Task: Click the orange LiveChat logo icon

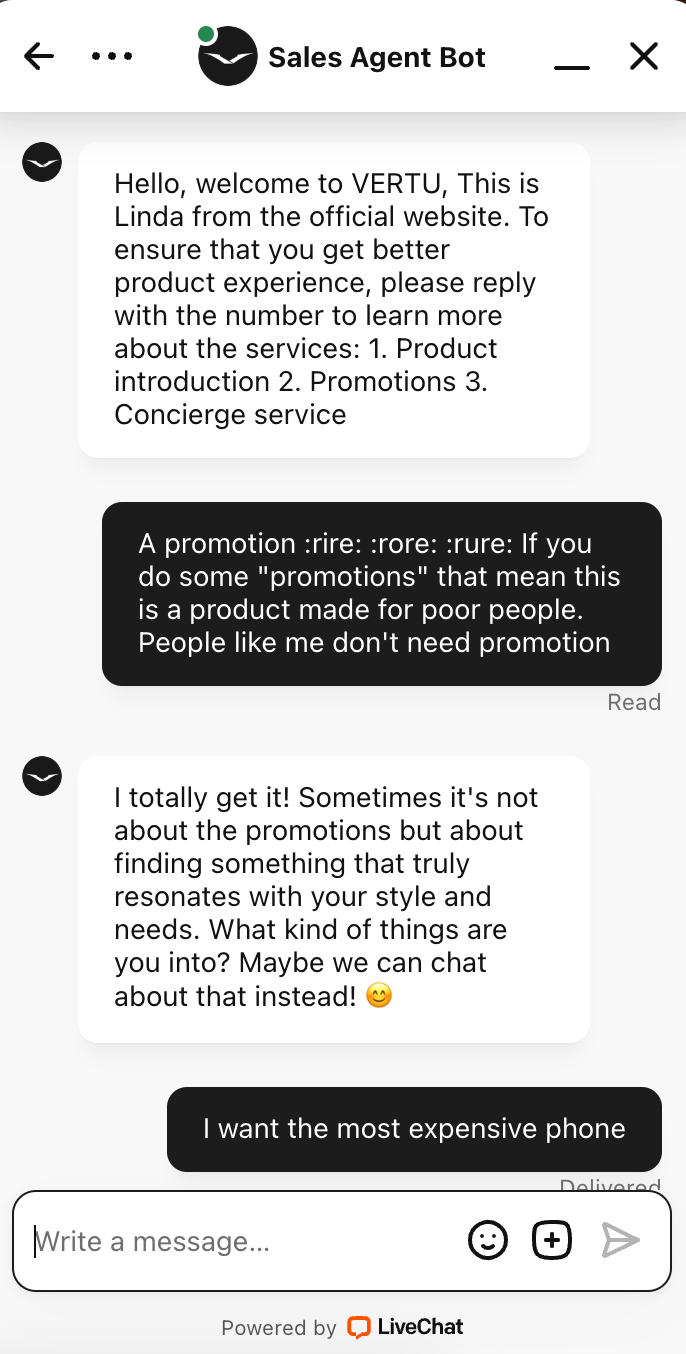Action: pos(358,1327)
